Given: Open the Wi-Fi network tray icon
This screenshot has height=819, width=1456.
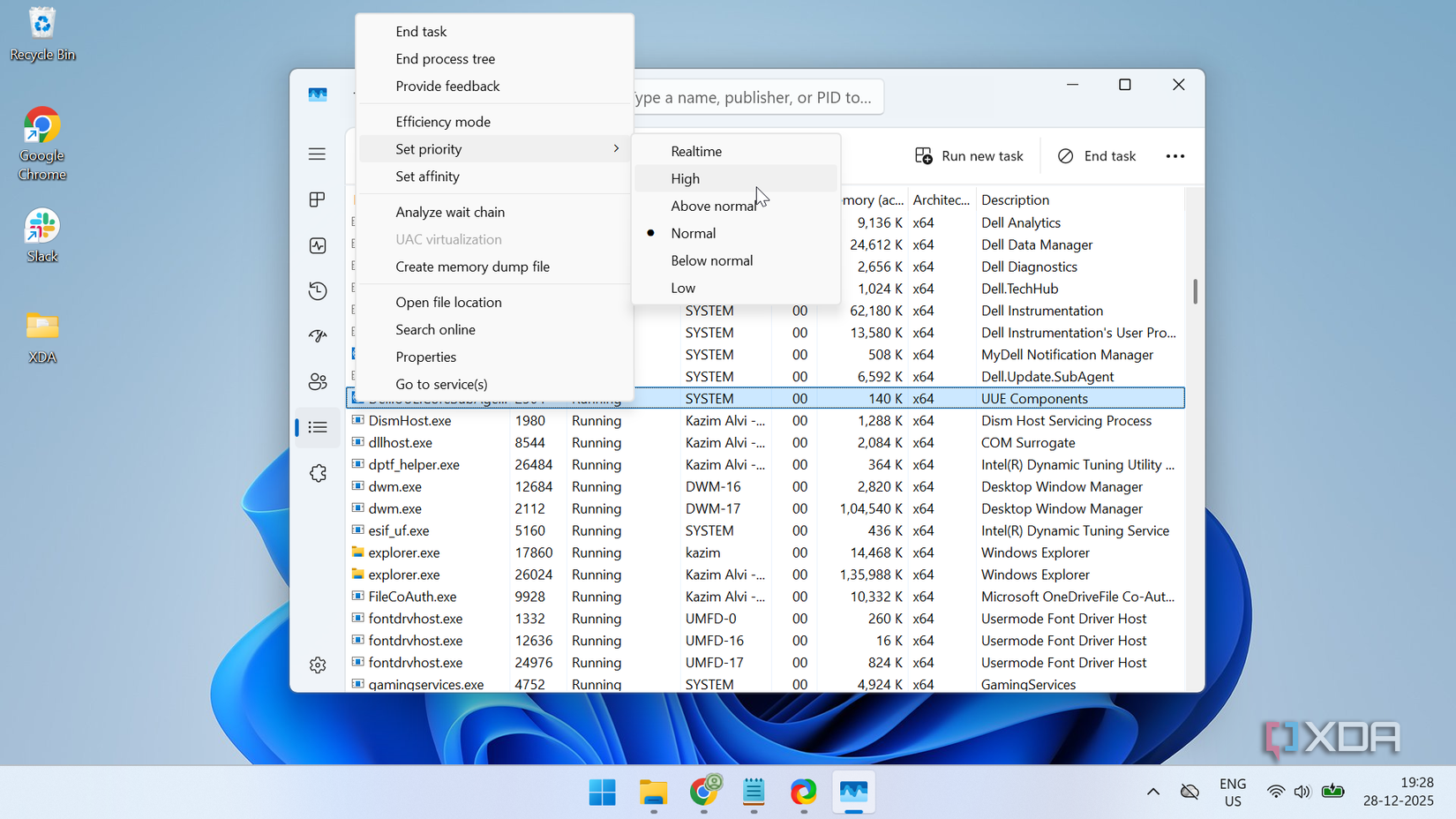Looking at the screenshot, I should (1275, 793).
